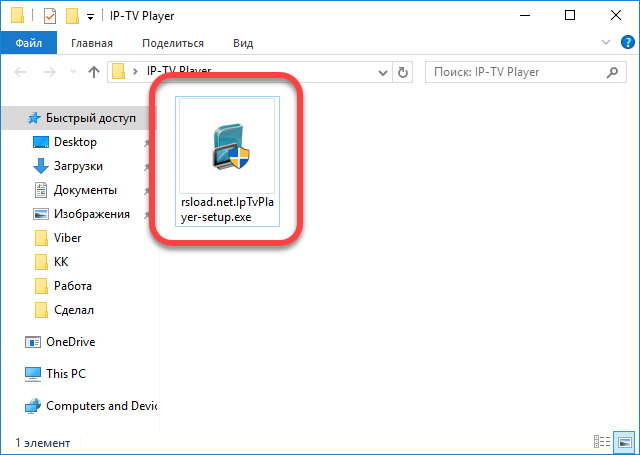640x455 pixels.
Task: Minimize the IP-TV Player window
Action: pyautogui.click(x=525, y=16)
